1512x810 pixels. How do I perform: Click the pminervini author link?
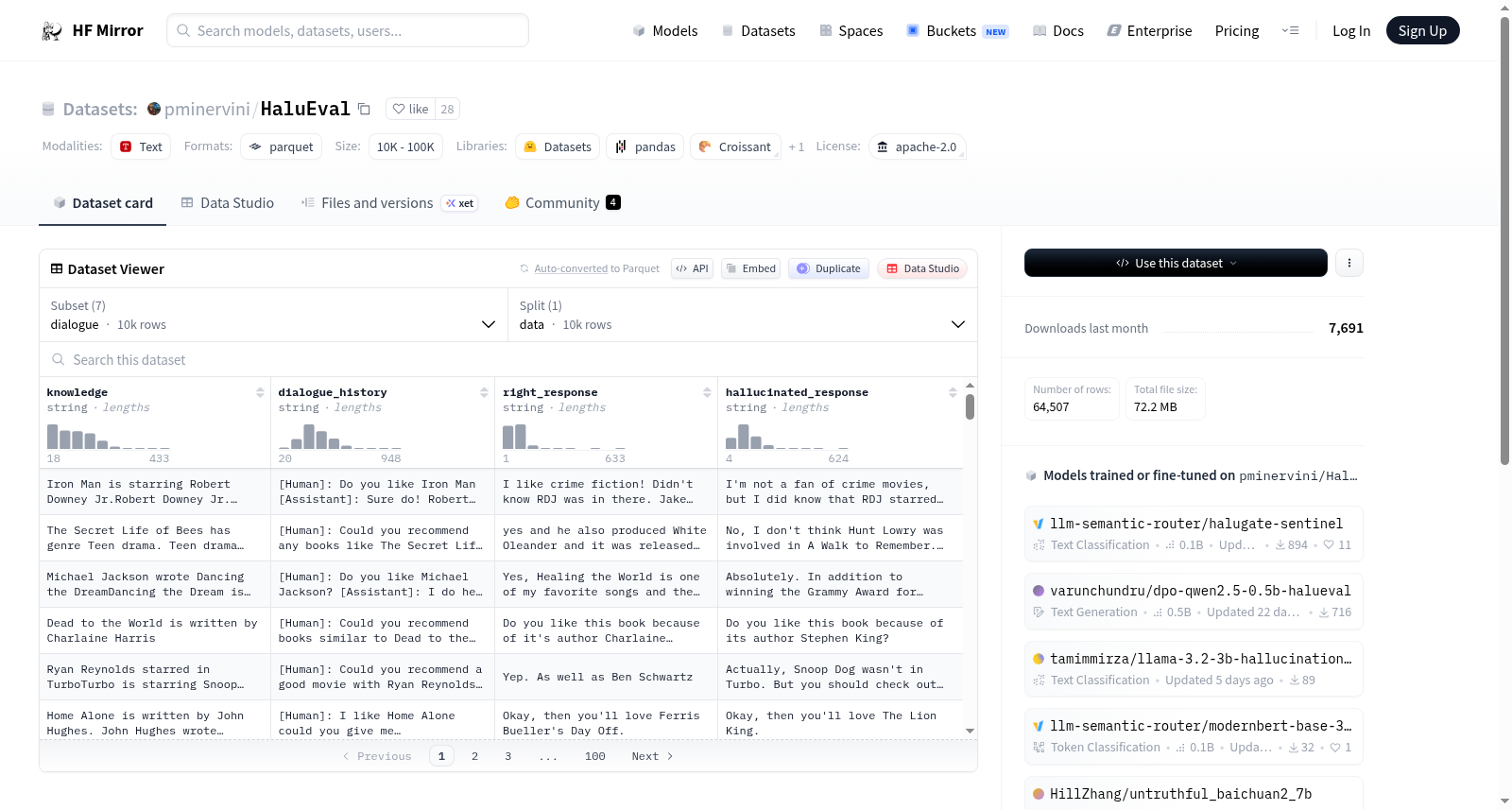207,109
